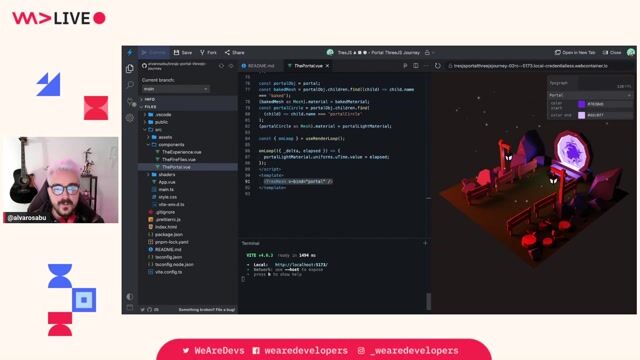
Task: Select the ThePortal.vue editor tab
Action: (308, 66)
